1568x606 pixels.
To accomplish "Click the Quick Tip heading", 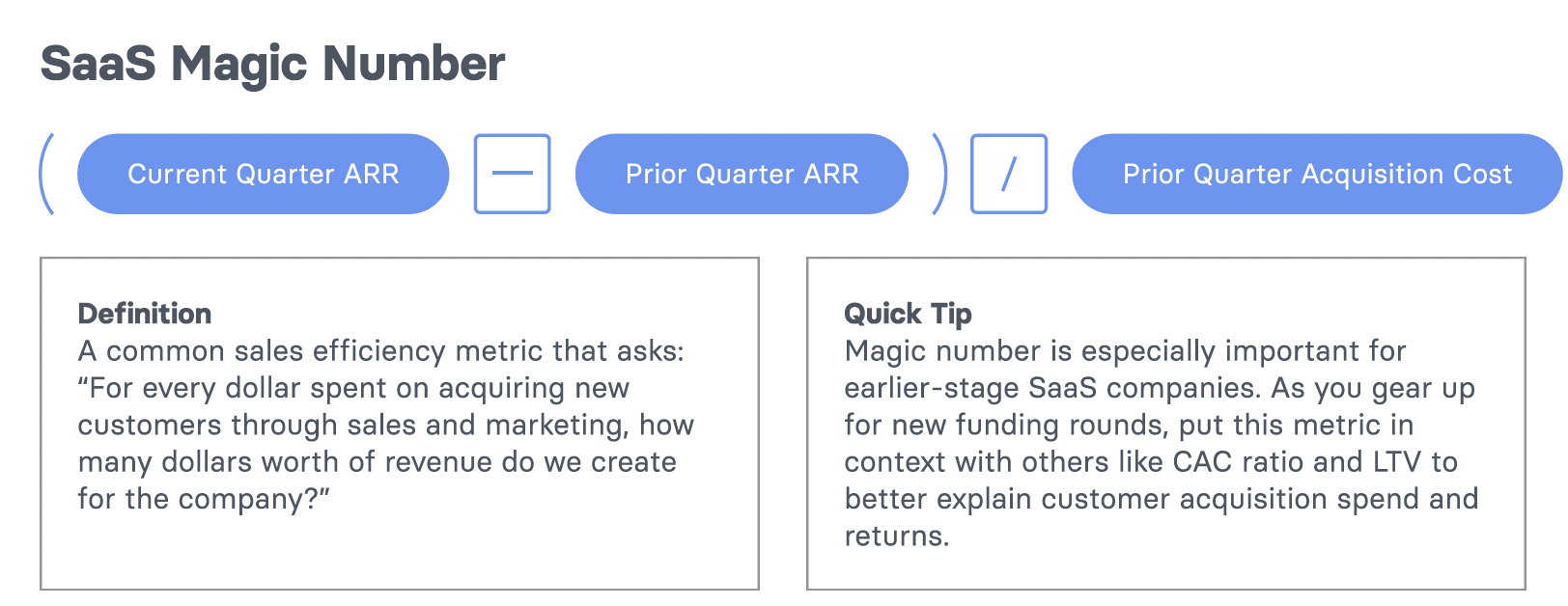I will coord(908,314).
